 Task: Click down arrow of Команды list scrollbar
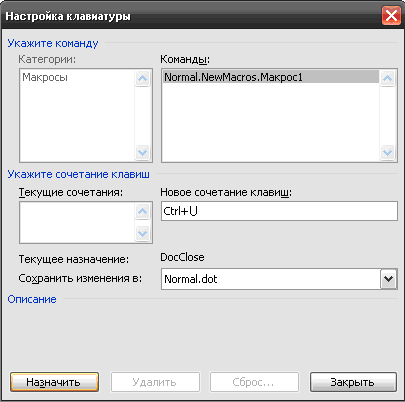point(387,153)
